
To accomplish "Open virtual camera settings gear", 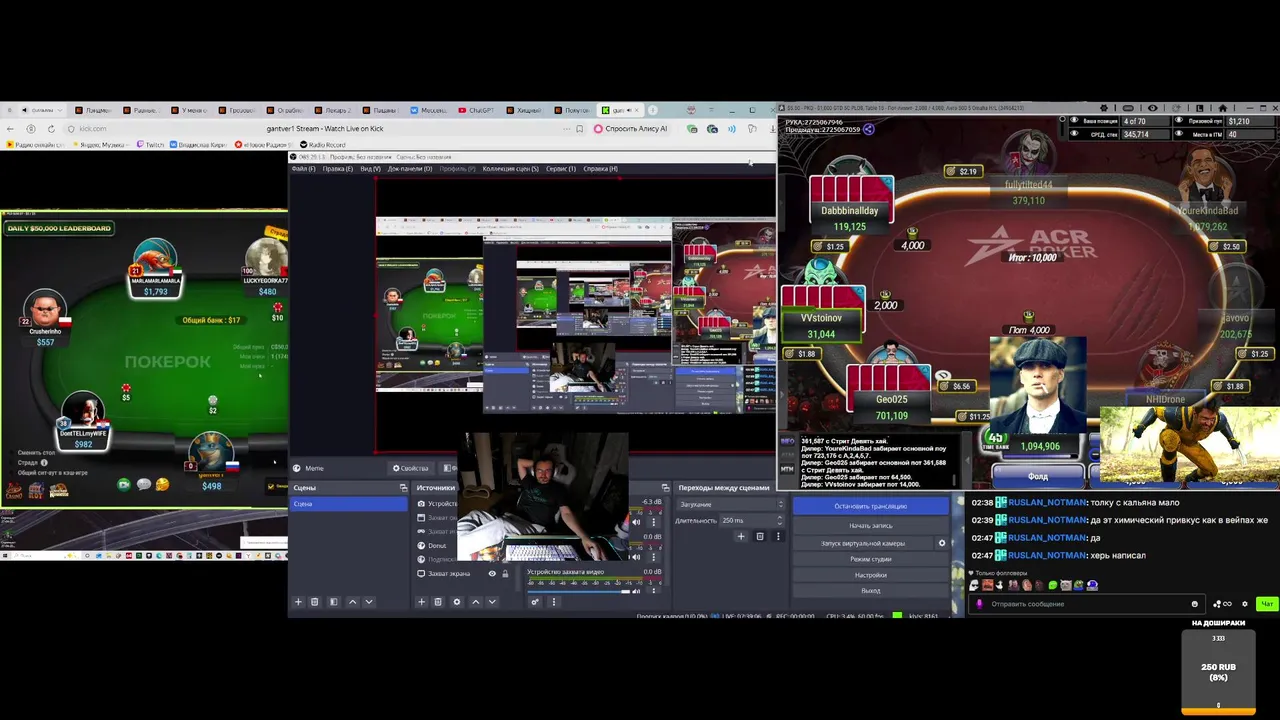I will tap(941, 543).
